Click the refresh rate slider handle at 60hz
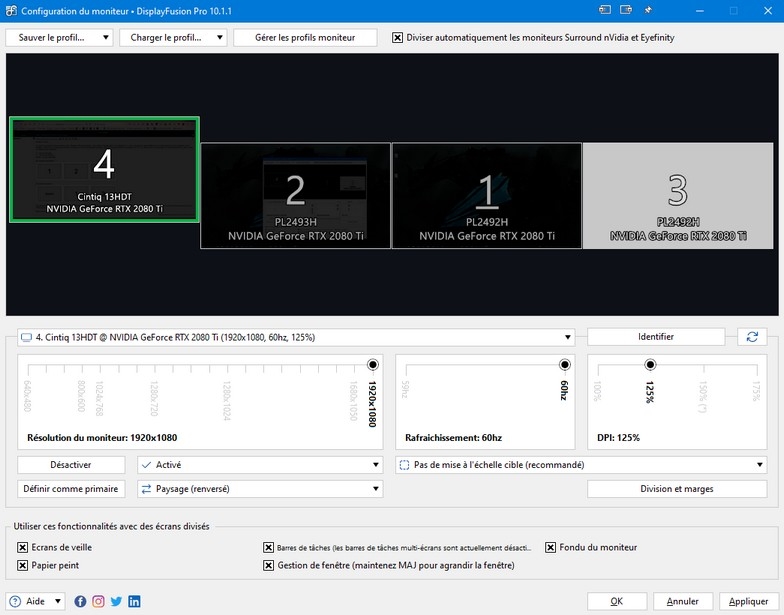Image resolution: width=784 pixels, height=615 pixels. coord(564,364)
